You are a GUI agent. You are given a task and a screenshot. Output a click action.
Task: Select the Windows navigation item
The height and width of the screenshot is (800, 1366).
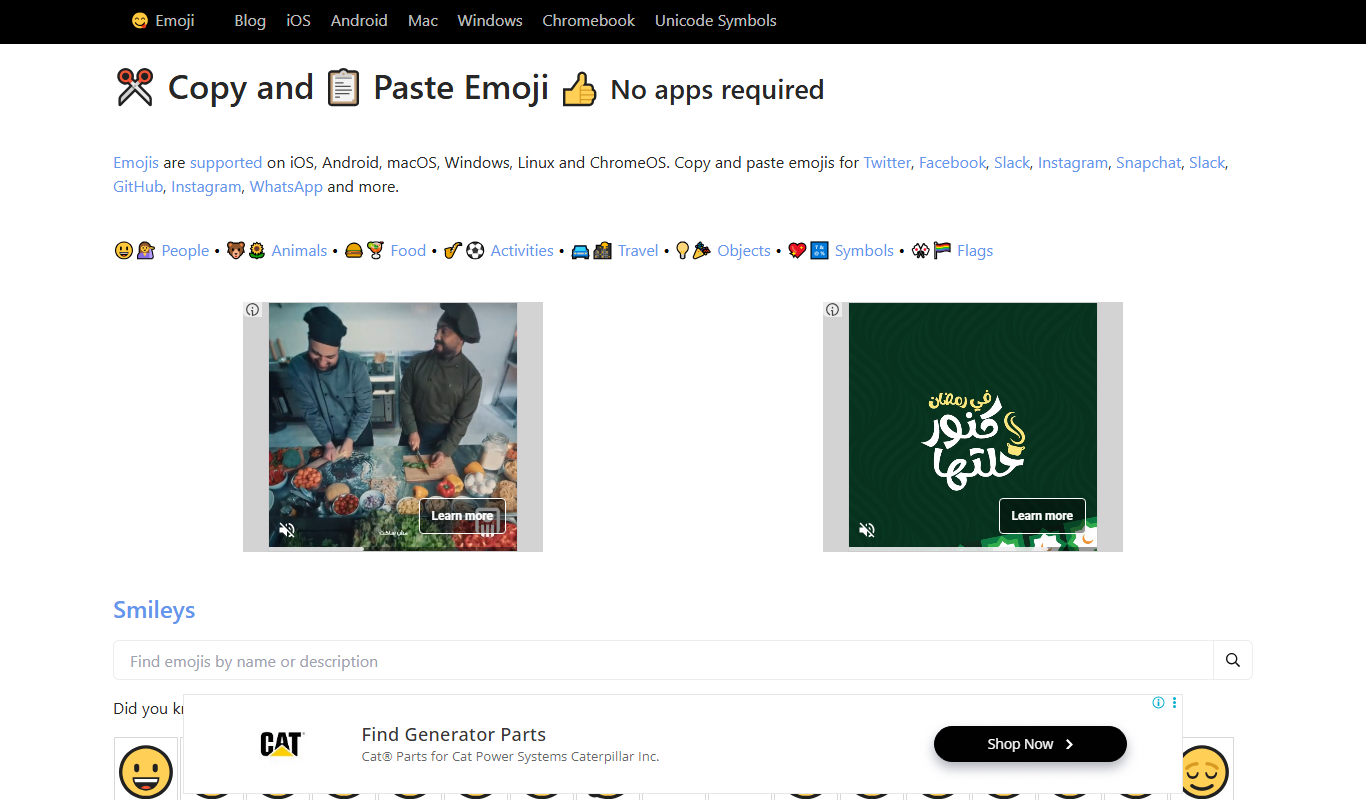tap(490, 20)
